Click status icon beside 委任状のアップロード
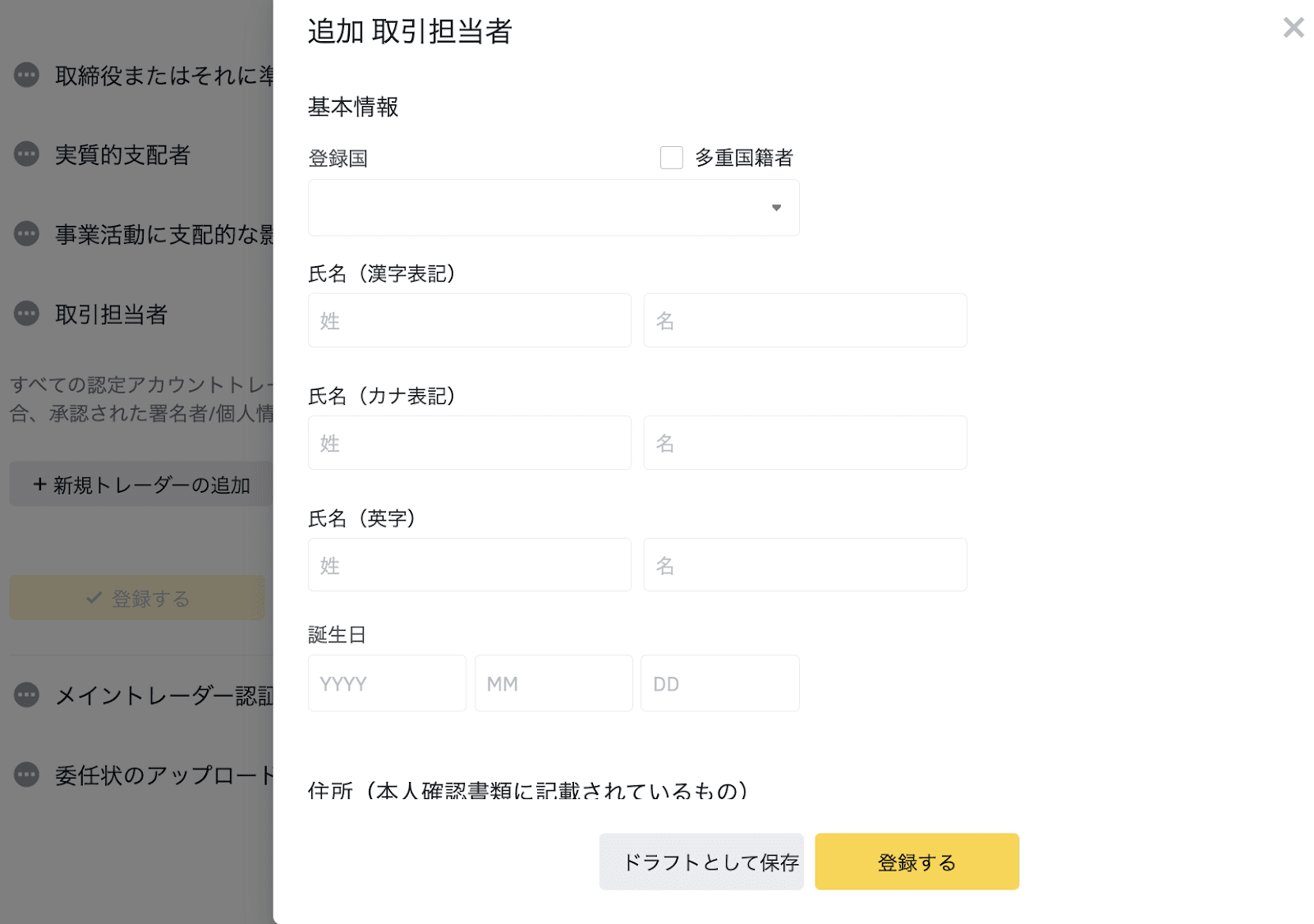1314x924 pixels. (x=26, y=775)
